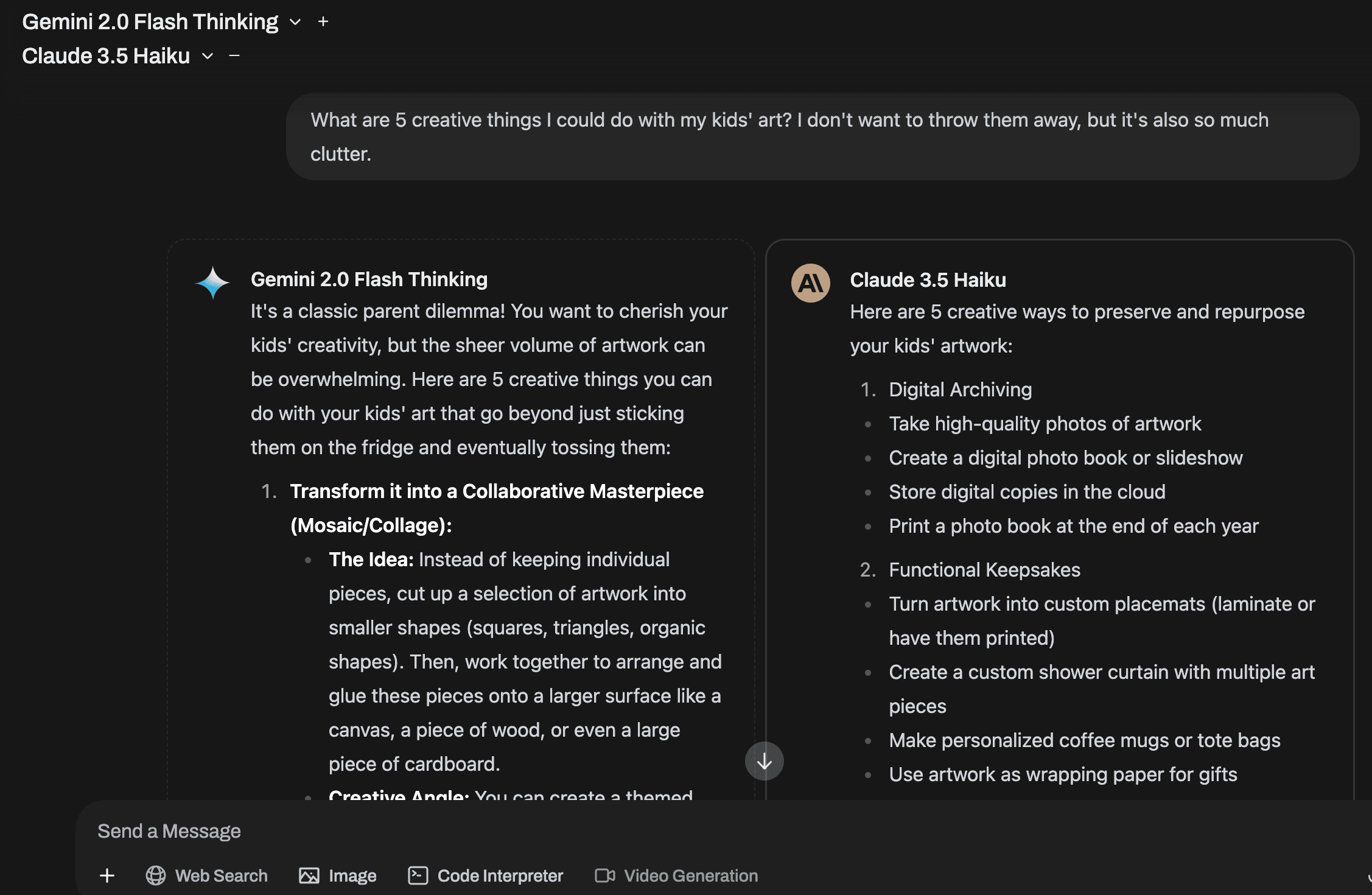The width and height of the screenshot is (1372, 895).
Task: Expand the Claude 3.5 Haiku model dropdown
Action: pyautogui.click(x=208, y=56)
